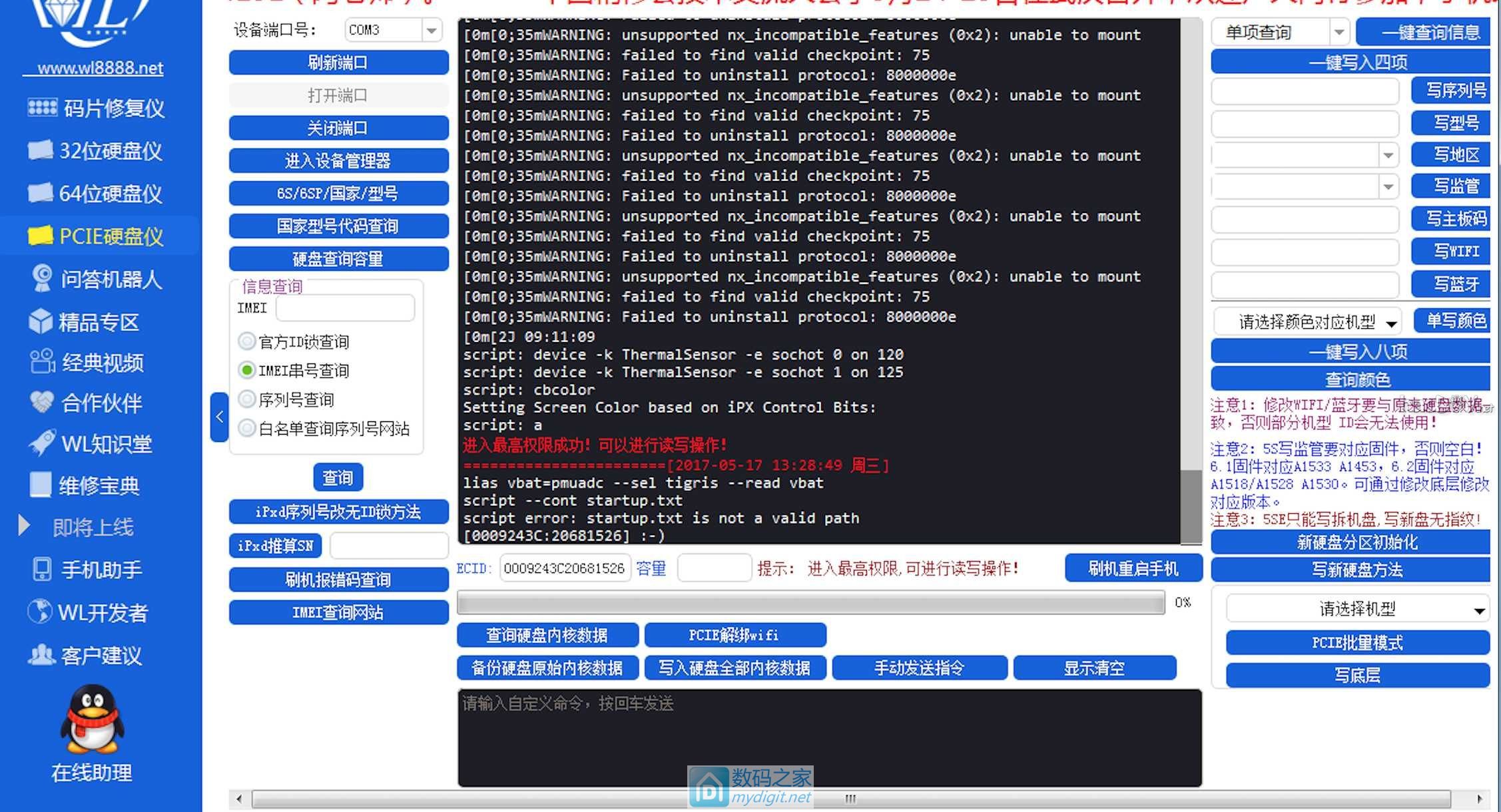
Task: Click the IMEI input field
Action: (x=345, y=308)
